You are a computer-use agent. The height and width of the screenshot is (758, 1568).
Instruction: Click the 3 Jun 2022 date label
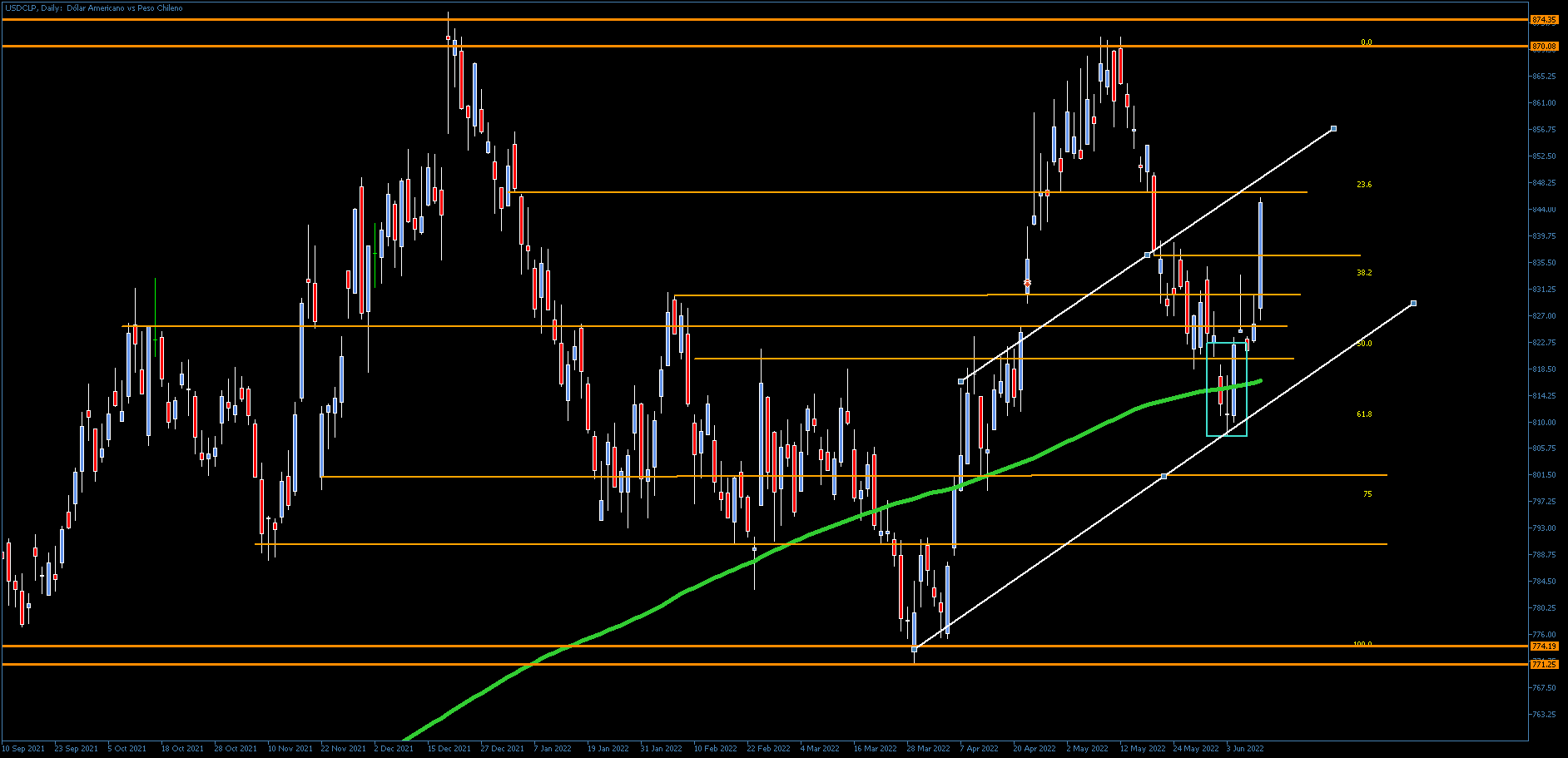(x=1244, y=749)
